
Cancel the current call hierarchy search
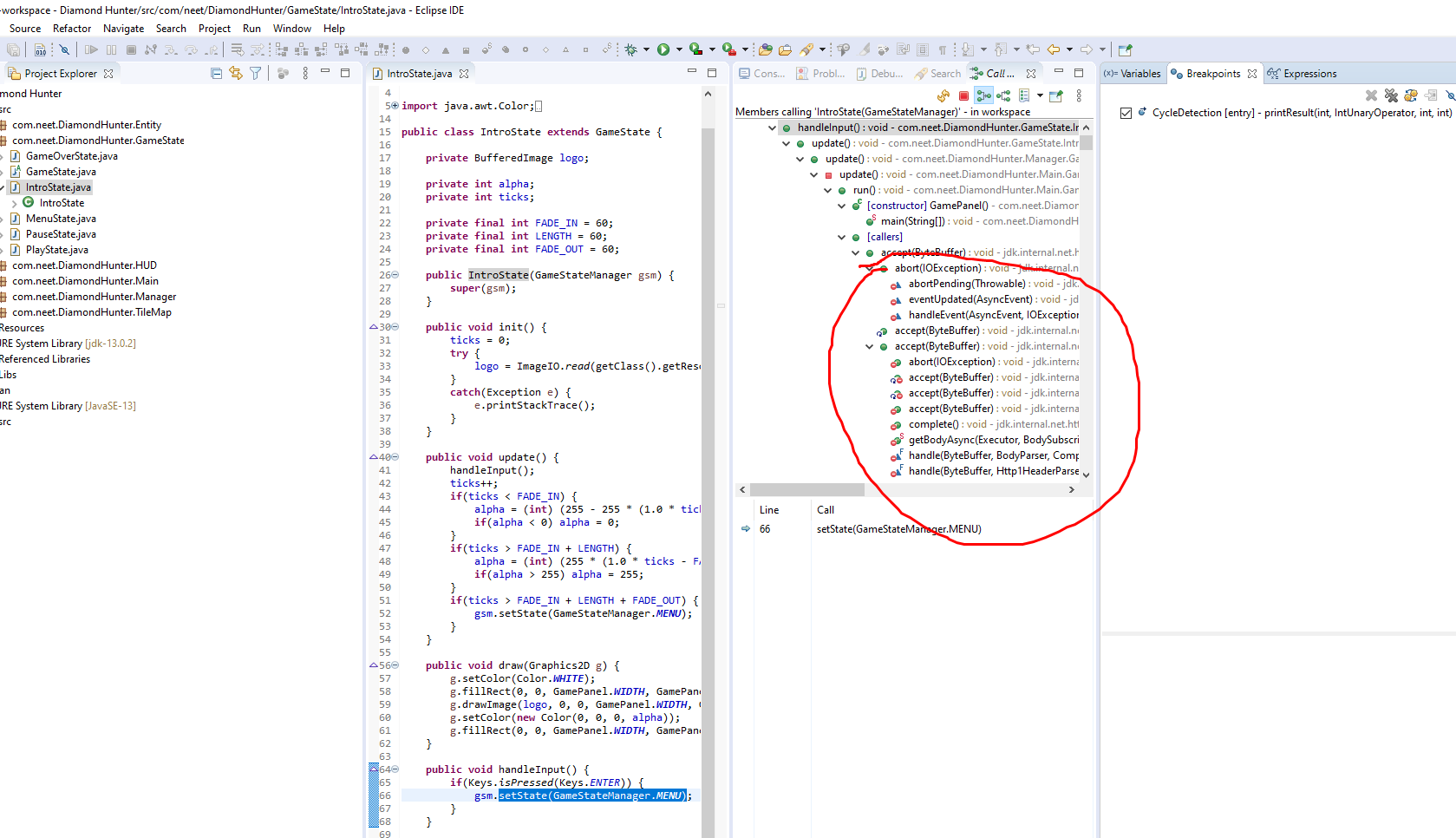[x=963, y=95]
